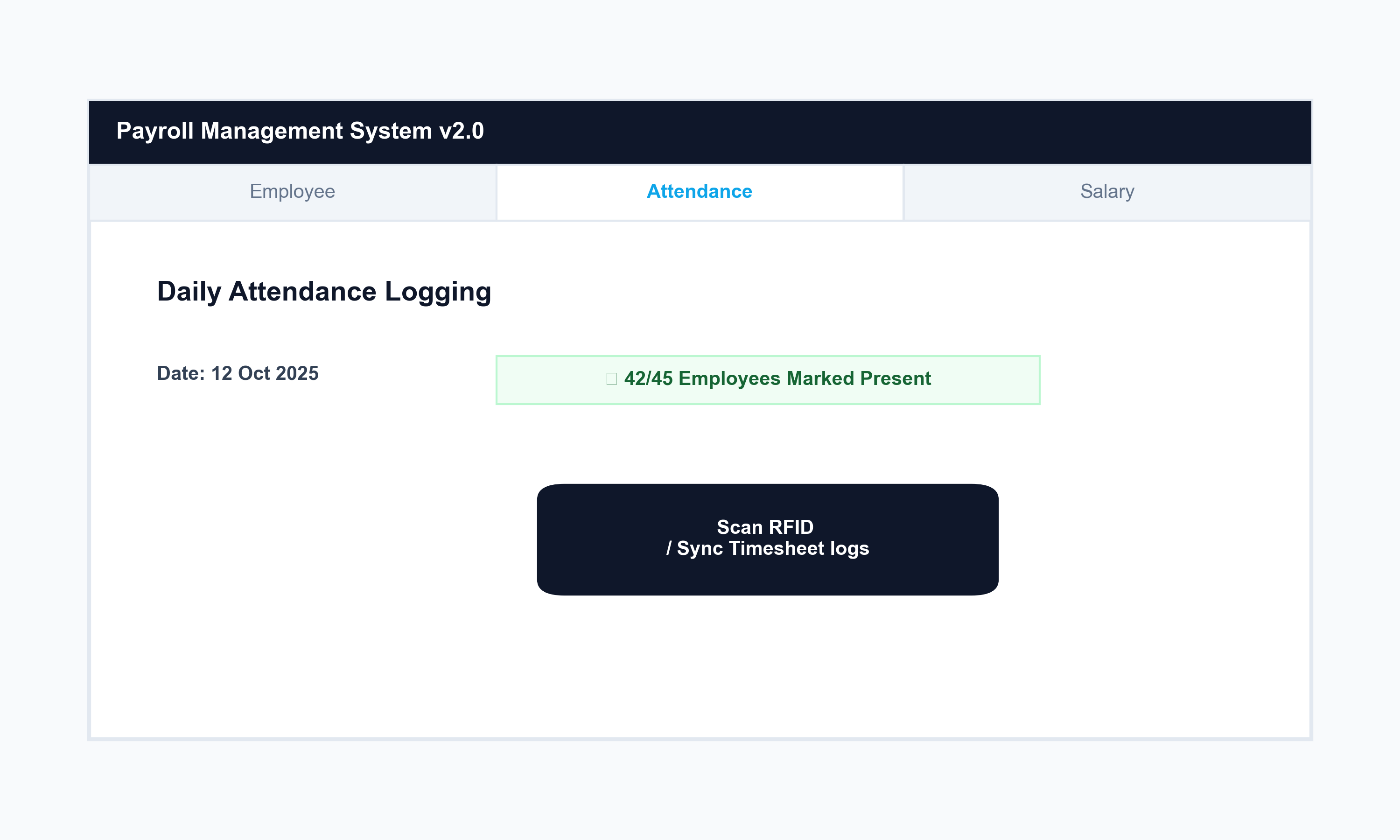1400x840 pixels.
Task: Click the green 42/45 Employees Marked Present banner
Action: tap(768, 379)
